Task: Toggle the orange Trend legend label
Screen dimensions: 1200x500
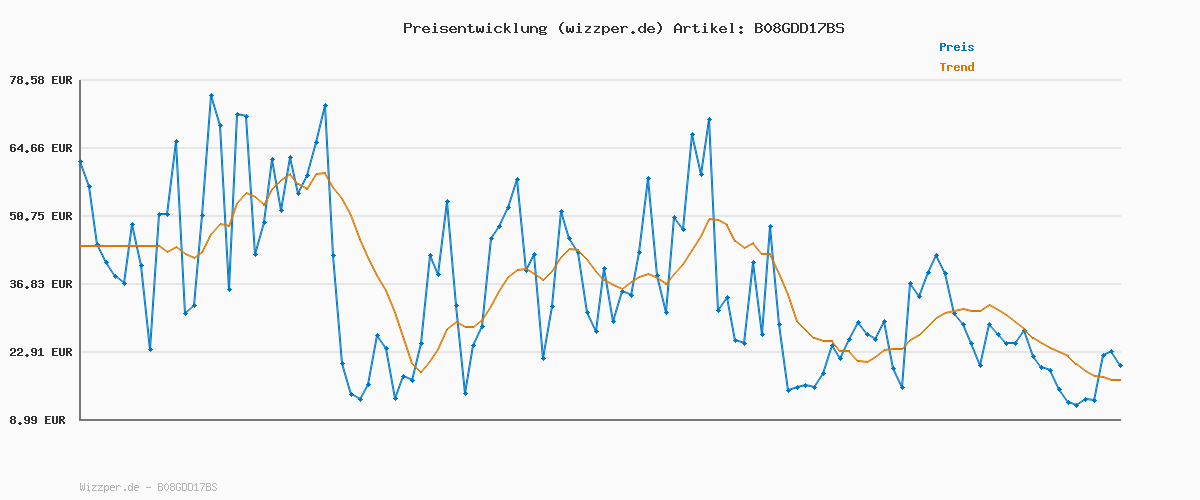Action: pos(956,68)
